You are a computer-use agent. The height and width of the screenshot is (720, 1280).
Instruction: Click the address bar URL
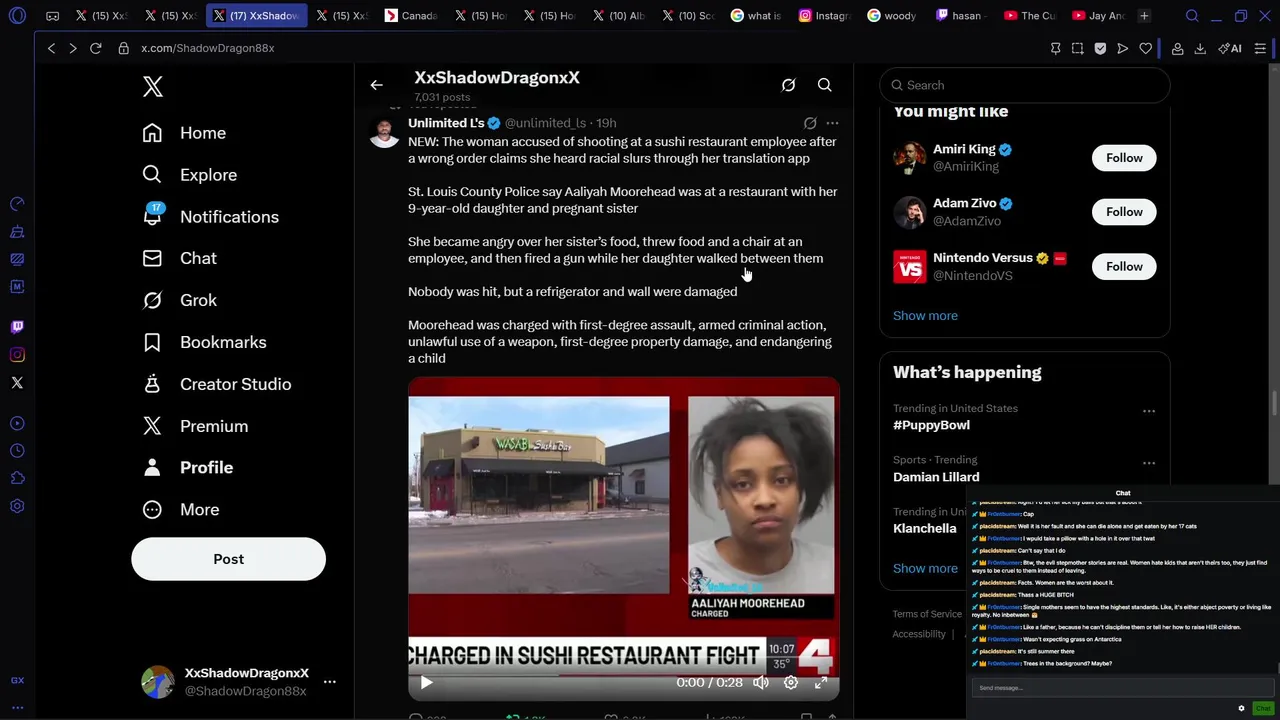(x=207, y=48)
